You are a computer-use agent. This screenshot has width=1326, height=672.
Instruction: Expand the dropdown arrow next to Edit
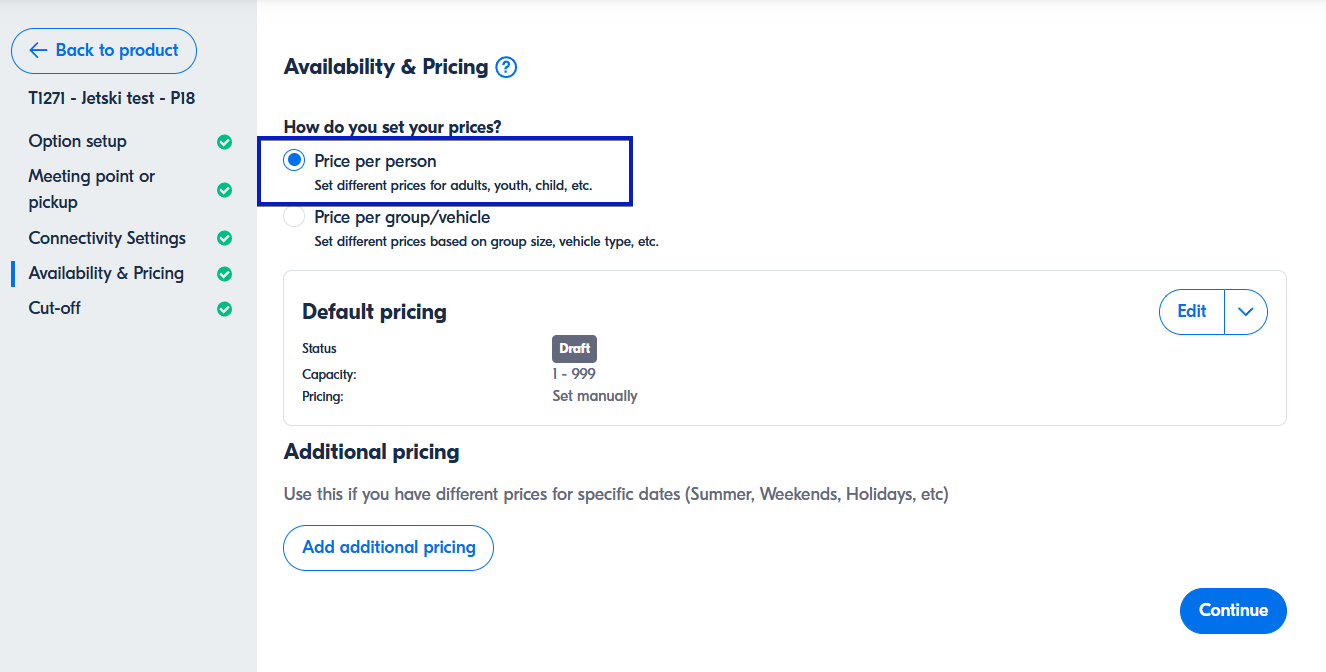(x=1246, y=312)
